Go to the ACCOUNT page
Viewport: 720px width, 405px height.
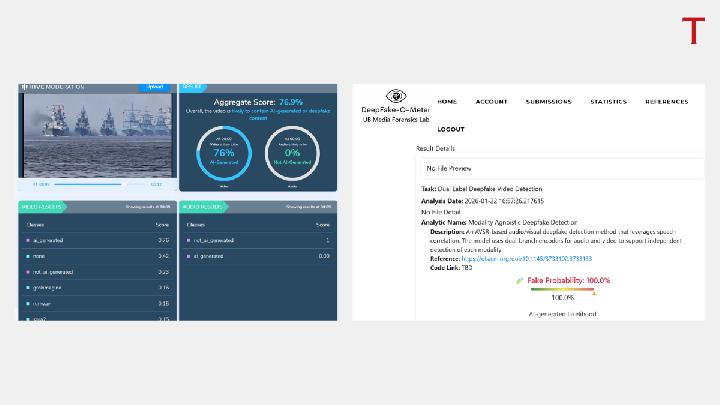click(491, 102)
